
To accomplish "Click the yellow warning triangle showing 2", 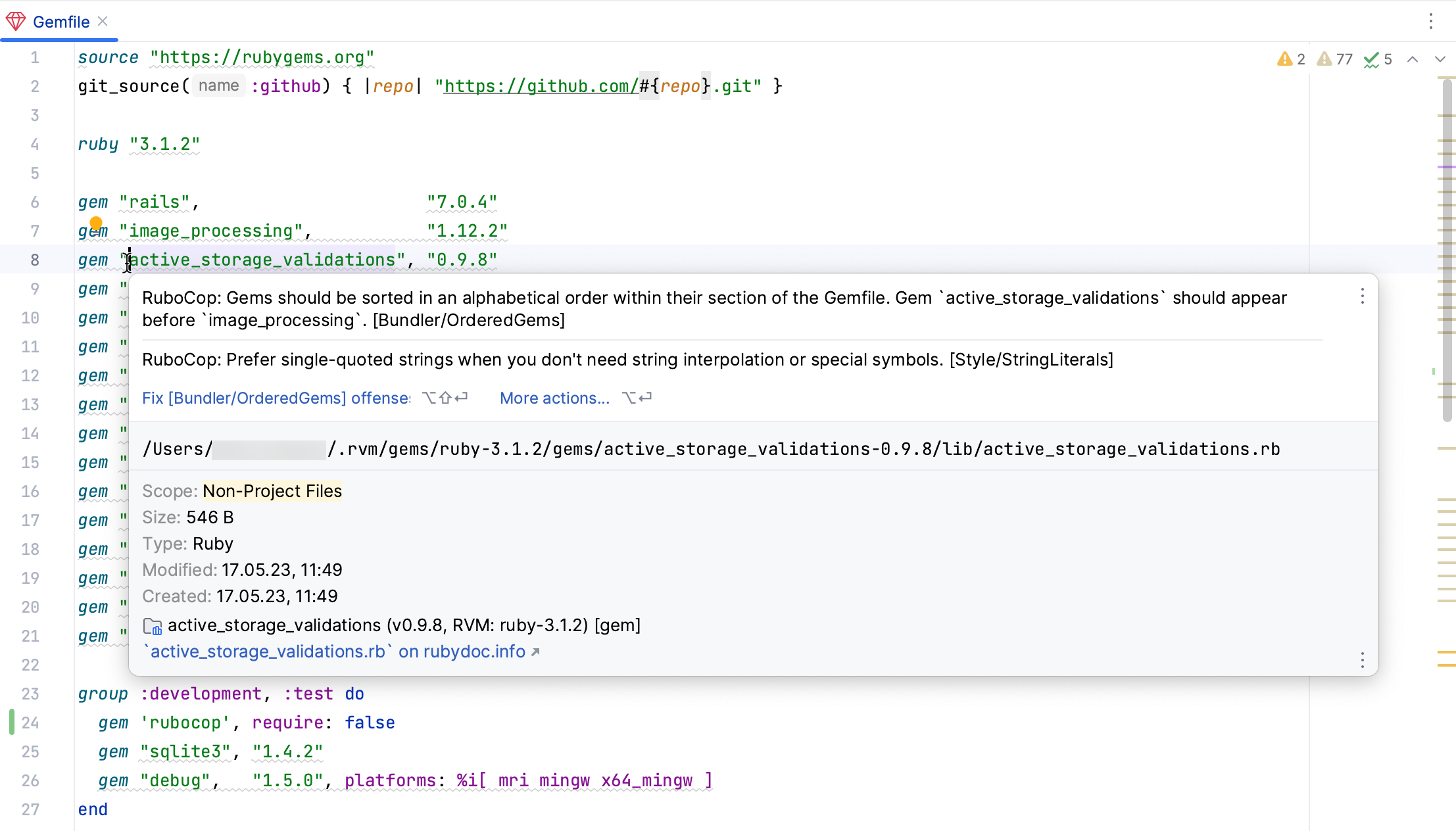I will point(1286,59).
